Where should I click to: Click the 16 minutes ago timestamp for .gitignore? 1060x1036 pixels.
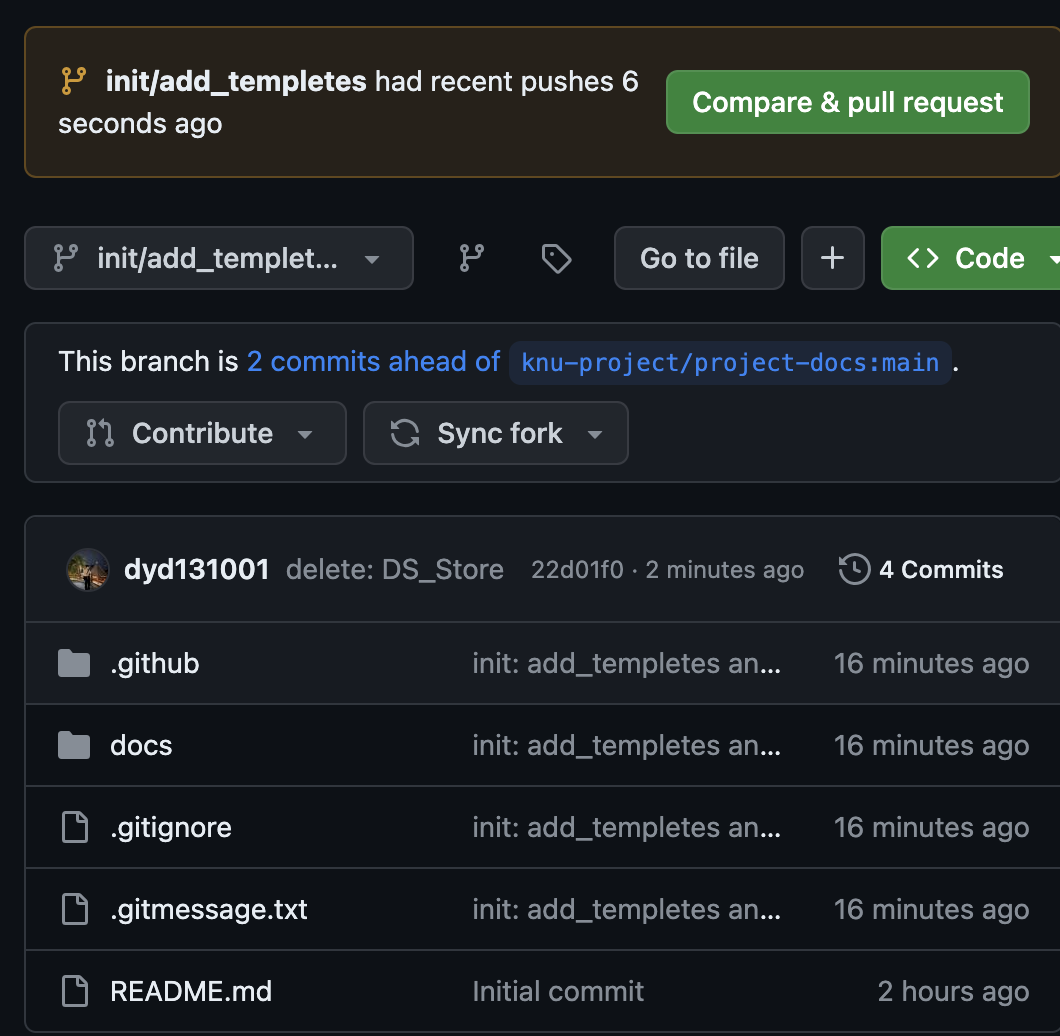pyautogui.click(x=932, y=827)
